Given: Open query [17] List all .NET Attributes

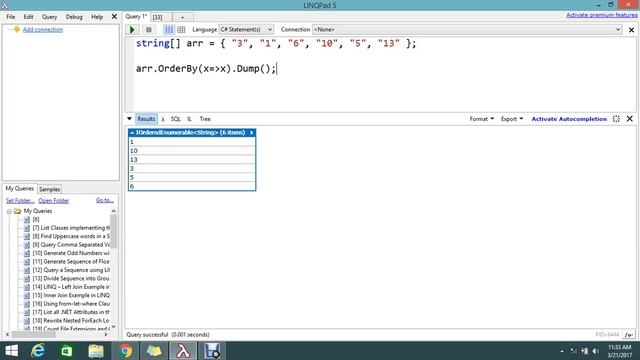Looking at the screenshot, I should click(x=71, y=312).
